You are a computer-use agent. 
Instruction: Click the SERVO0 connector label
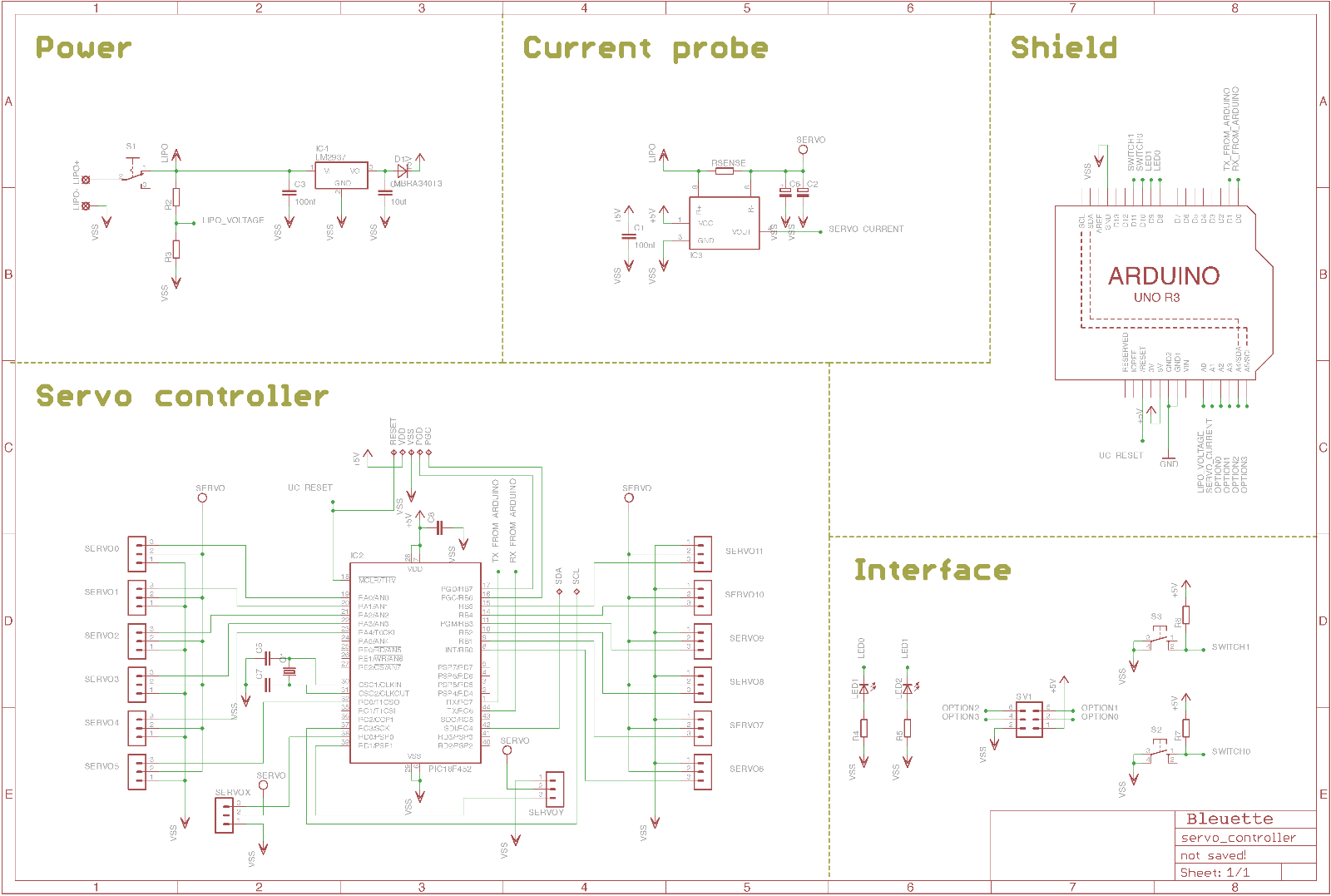point(101,548)
